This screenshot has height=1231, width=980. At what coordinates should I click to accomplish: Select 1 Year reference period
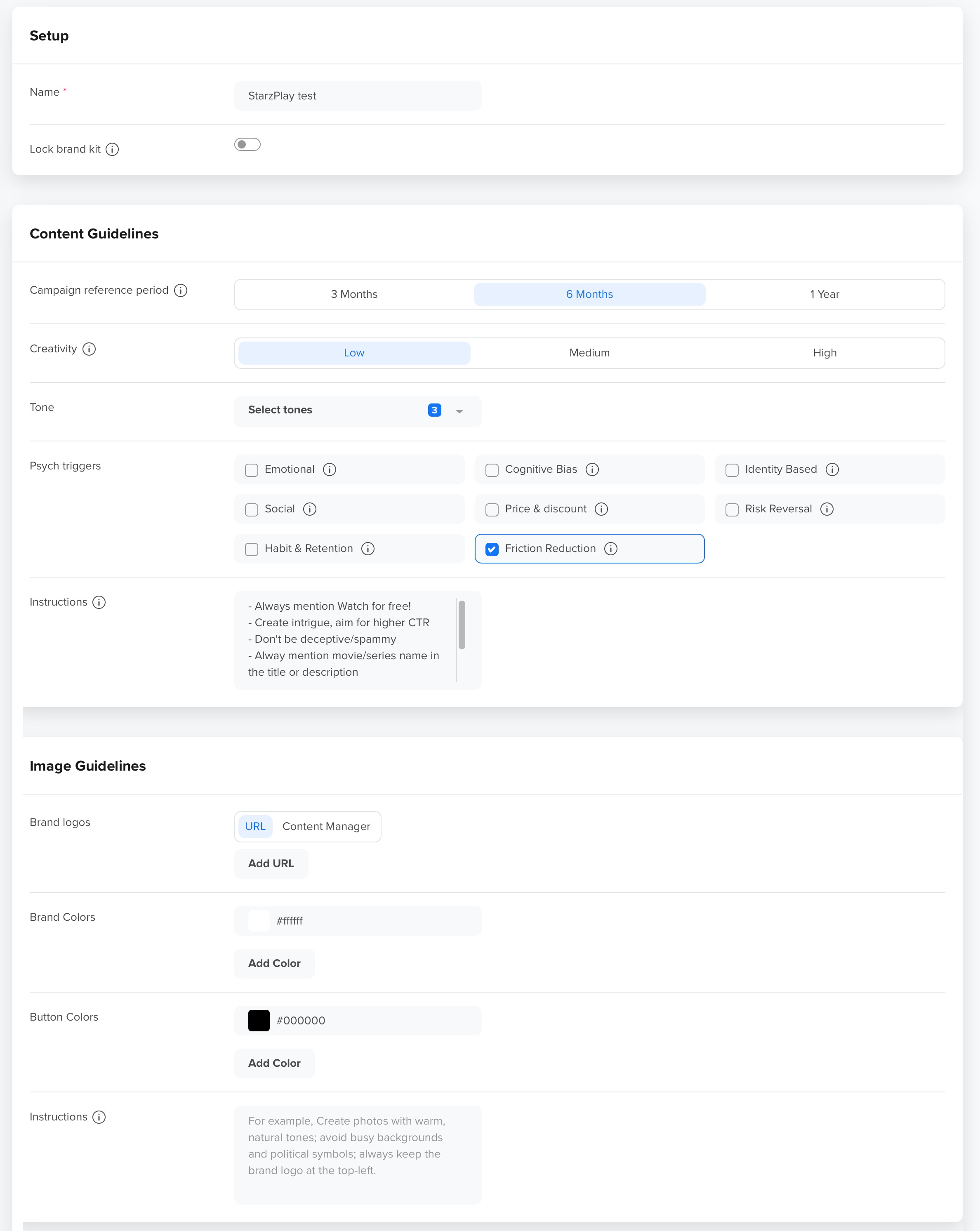click(x=825, y=295)
